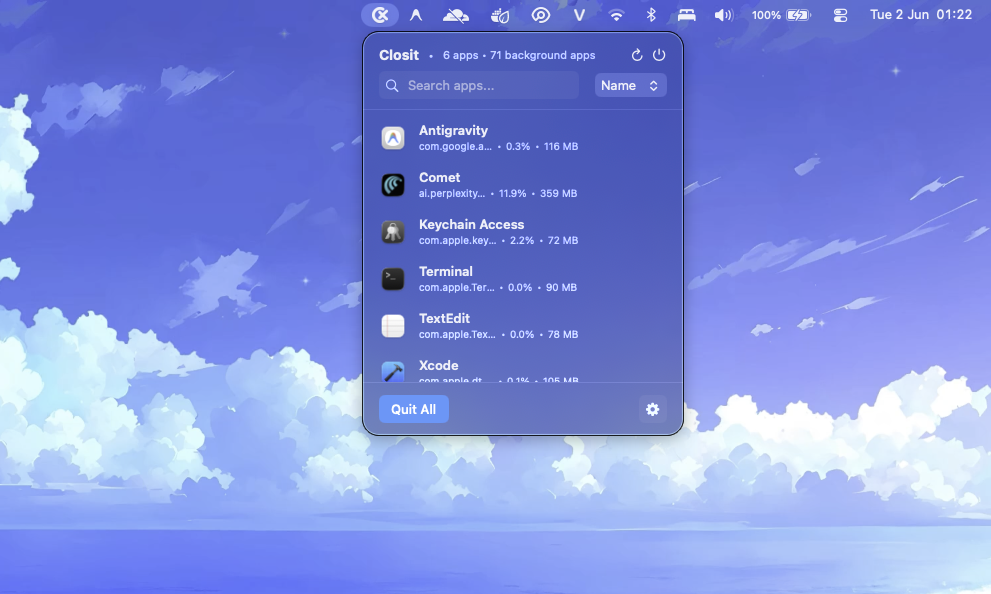Image resolution: width=991 pixels, height=594 pixels.
Task: Open the Wi-Fi status menu
Action: (x=616, y=15)
